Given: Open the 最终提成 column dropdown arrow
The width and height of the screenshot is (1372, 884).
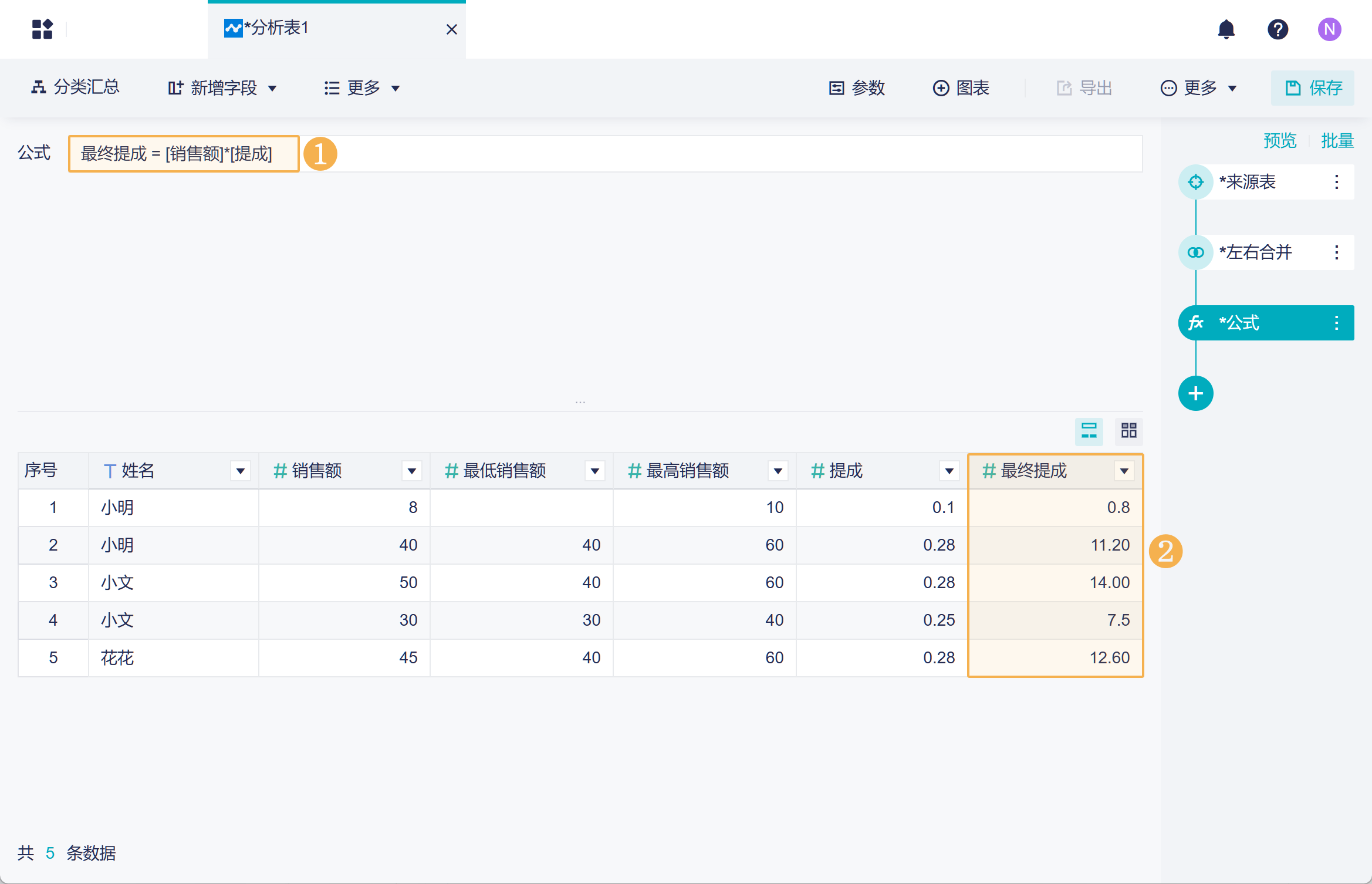Looking at the screenshot, I should point(1124,471).
